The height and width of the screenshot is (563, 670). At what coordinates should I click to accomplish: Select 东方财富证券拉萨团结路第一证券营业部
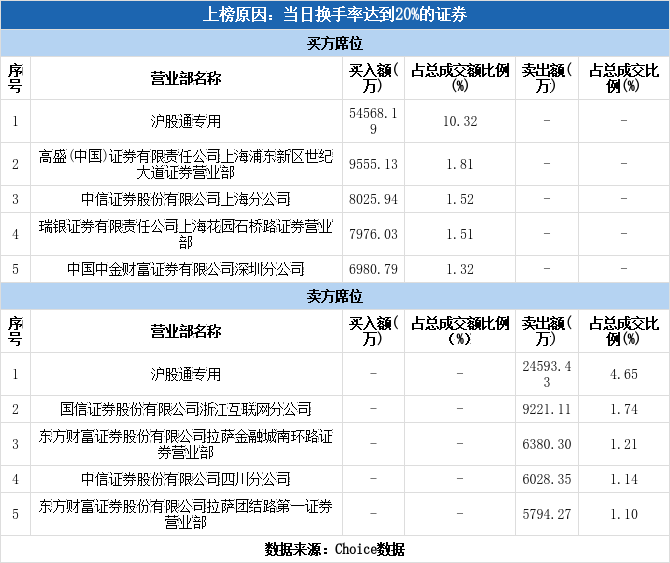point(186,514)
